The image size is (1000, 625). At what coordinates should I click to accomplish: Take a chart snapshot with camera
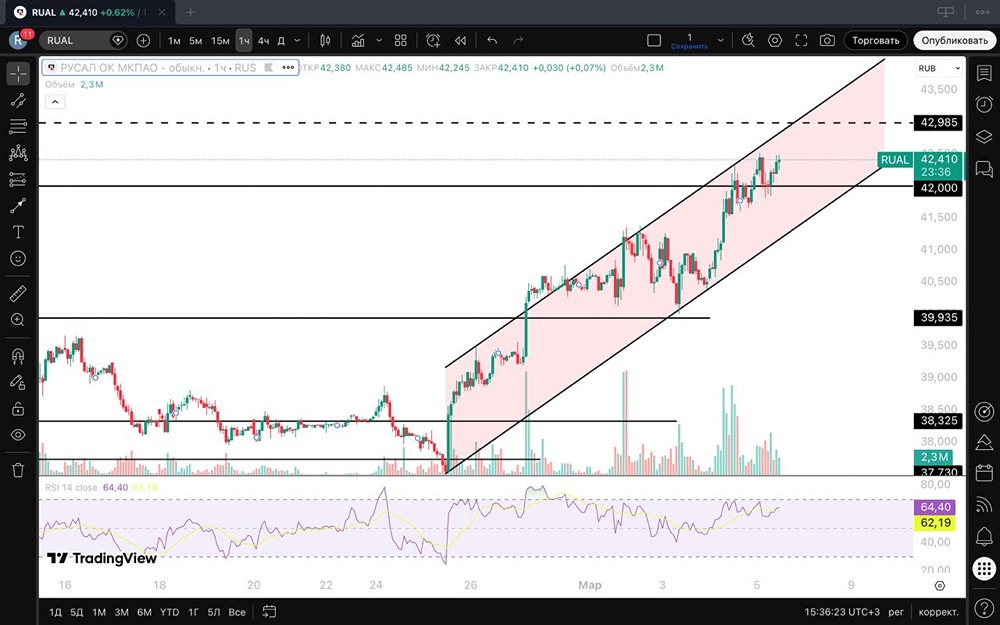827,41
